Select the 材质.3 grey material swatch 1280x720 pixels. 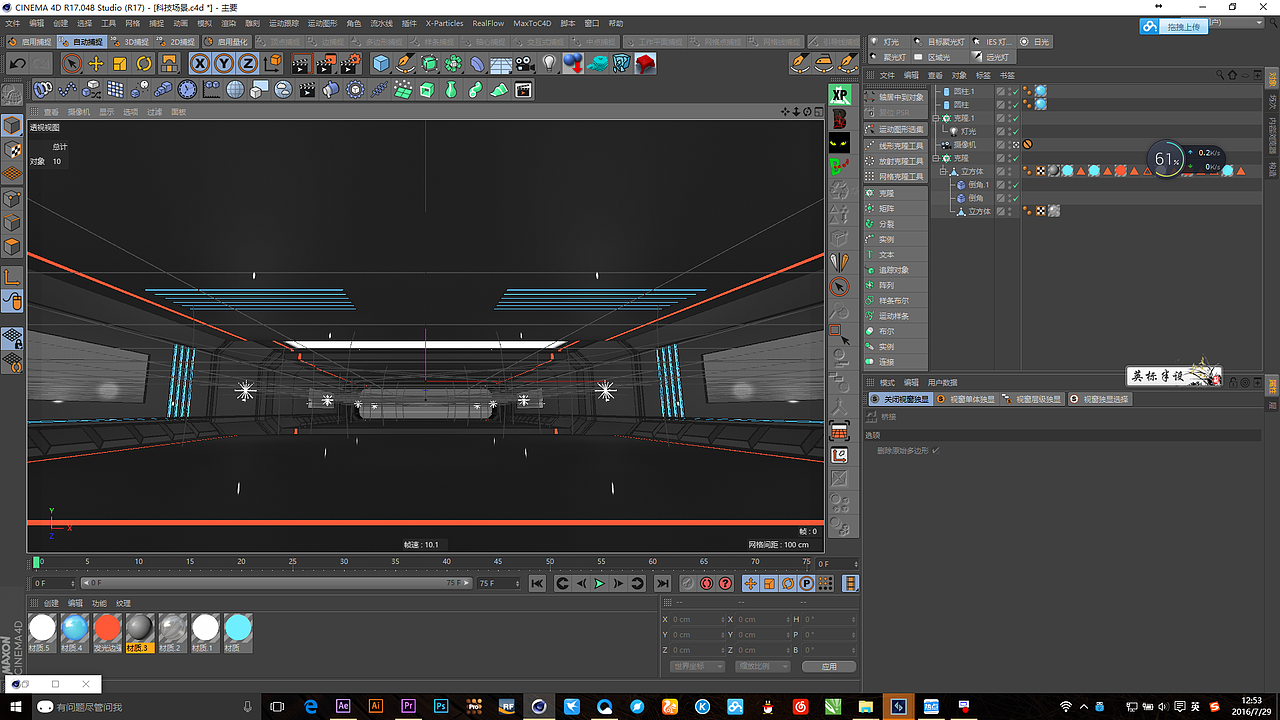(140, 632)
